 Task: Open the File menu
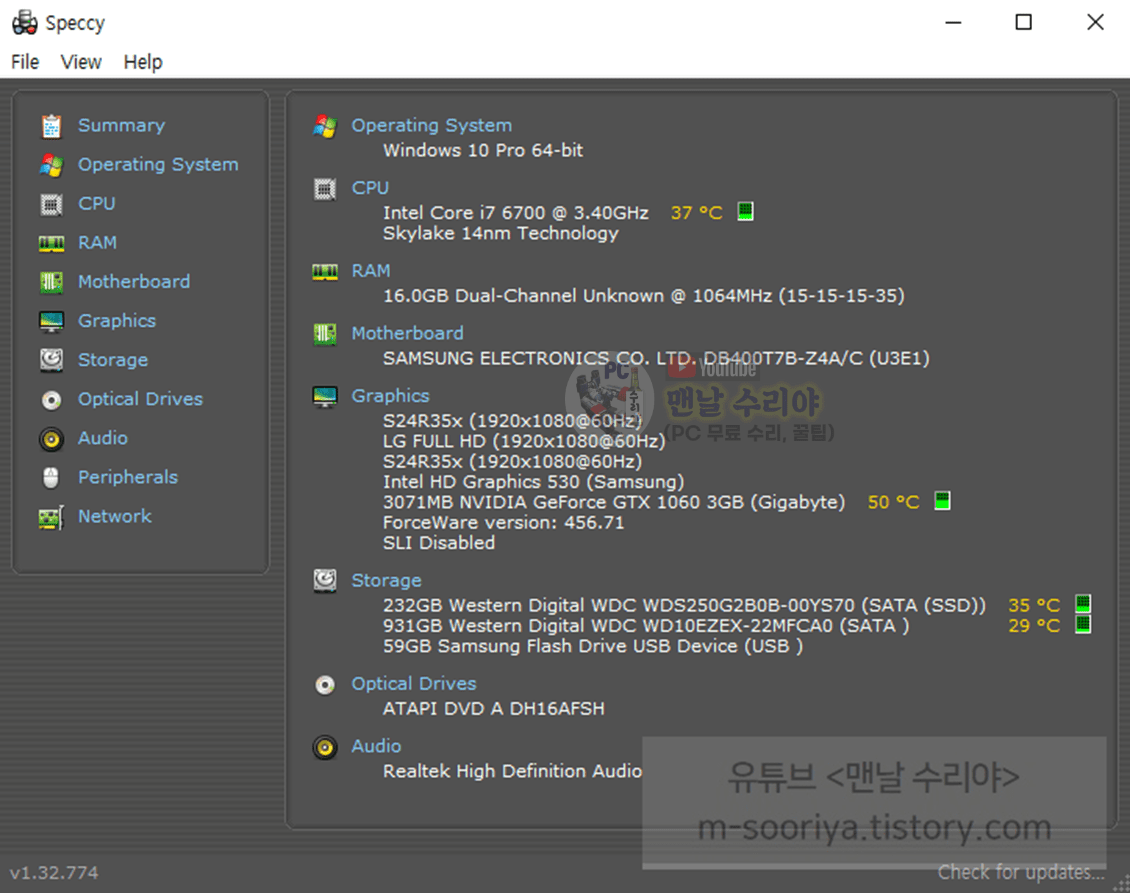pos(25,62)
